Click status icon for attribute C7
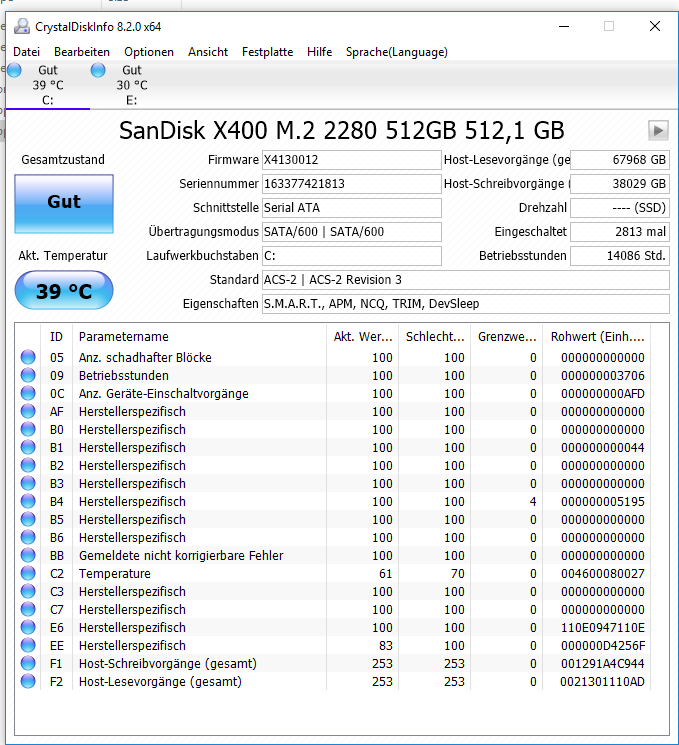The image size is (679, 745). [x=28, y=610]
